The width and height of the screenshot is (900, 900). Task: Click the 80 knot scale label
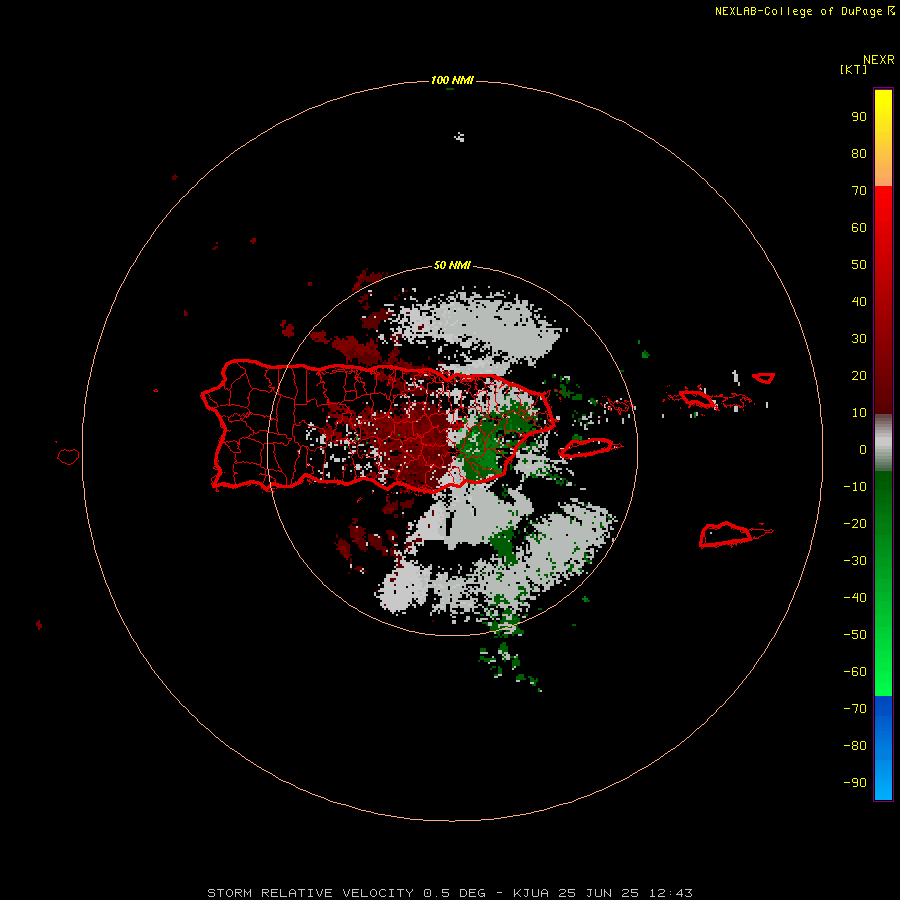coord(859,153)
